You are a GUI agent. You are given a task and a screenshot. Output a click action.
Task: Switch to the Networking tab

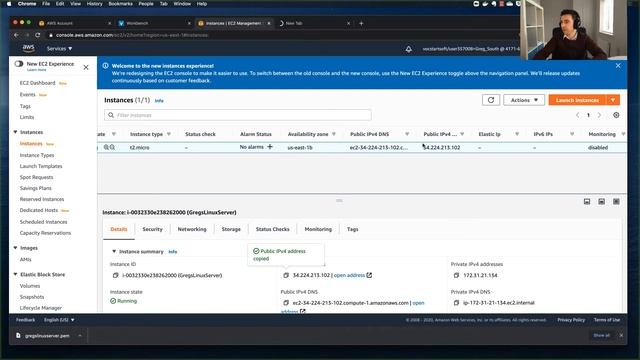pos(192,229)
